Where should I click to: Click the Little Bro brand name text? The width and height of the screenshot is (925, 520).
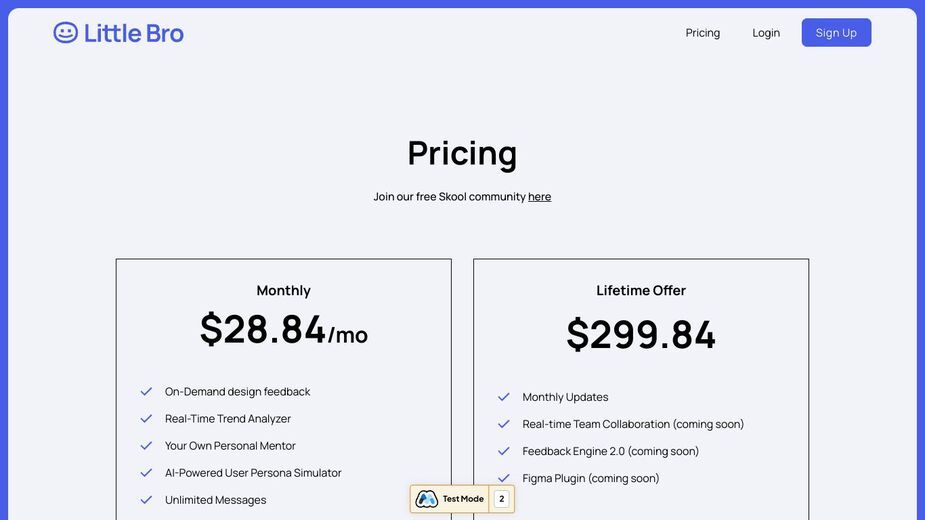pyautogui.click(x=134, y=33)
